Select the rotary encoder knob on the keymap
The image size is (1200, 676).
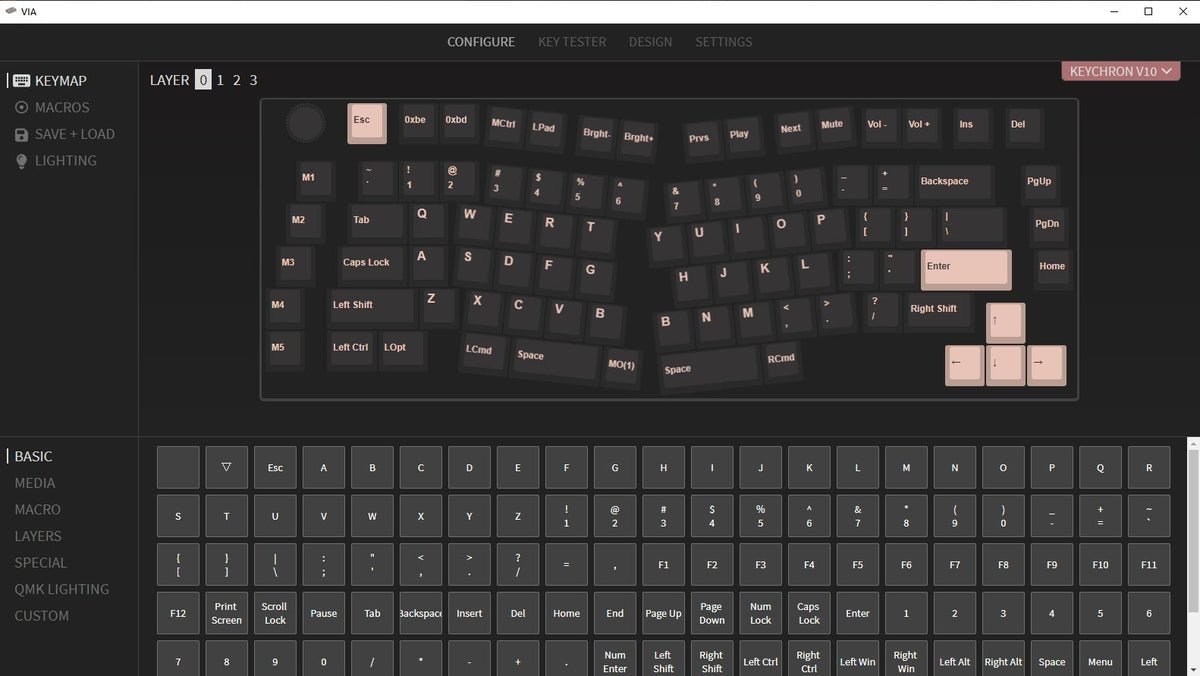[305, 123]
